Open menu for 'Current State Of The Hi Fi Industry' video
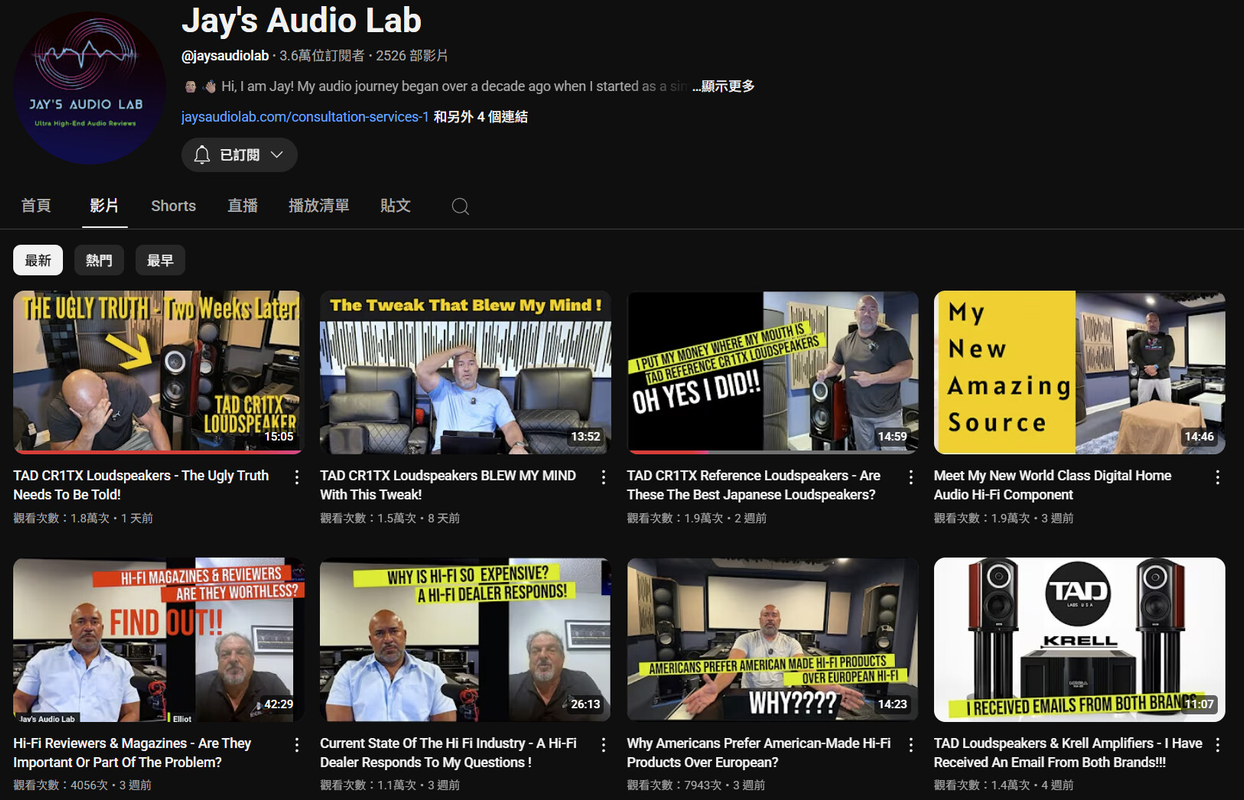The width and height of the screenshot is (1244, 800). pyautogui.click(x=604, y=745)
